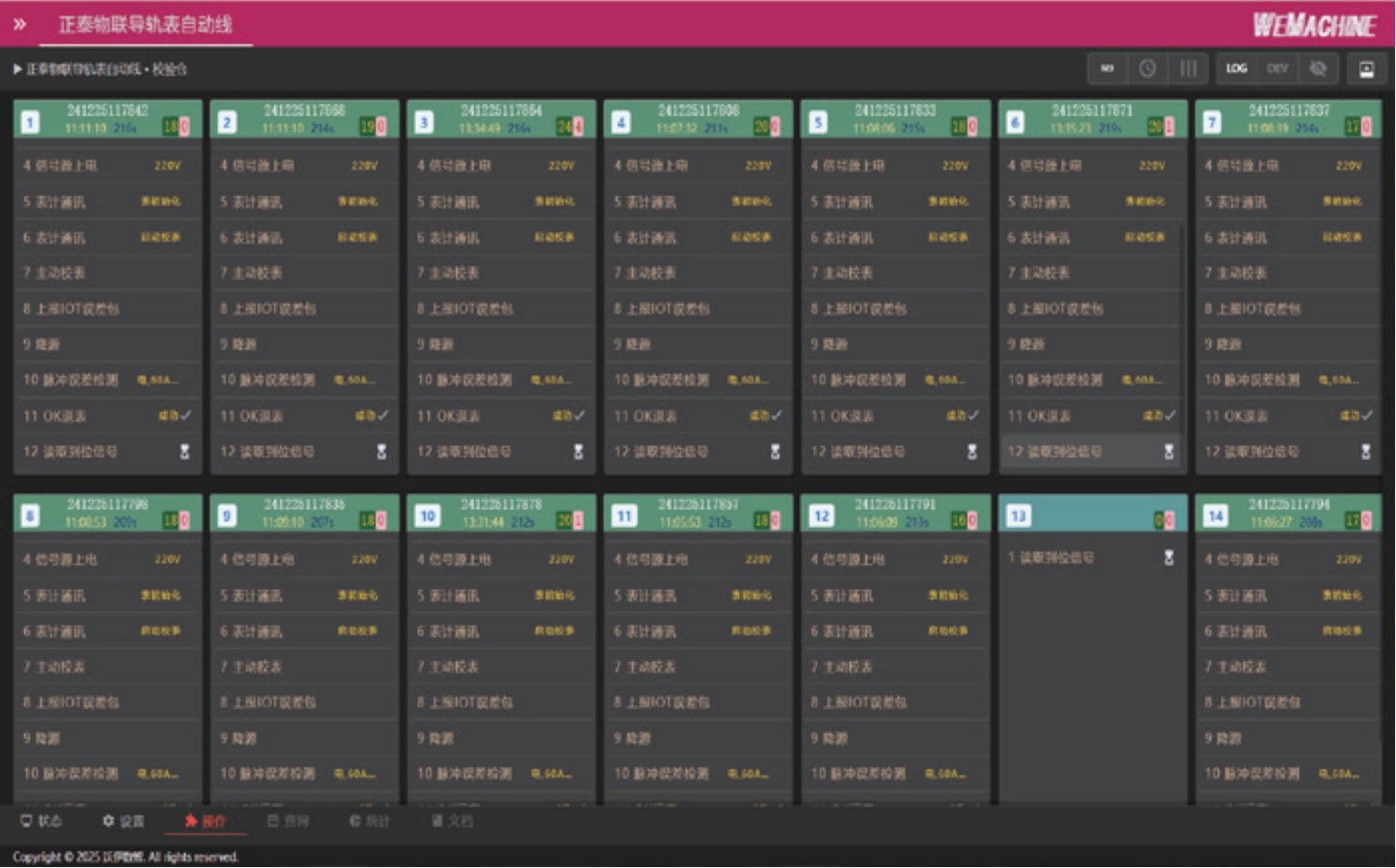Click station 3 header 241225117864

pyautogui.click(x=501, y=111)
